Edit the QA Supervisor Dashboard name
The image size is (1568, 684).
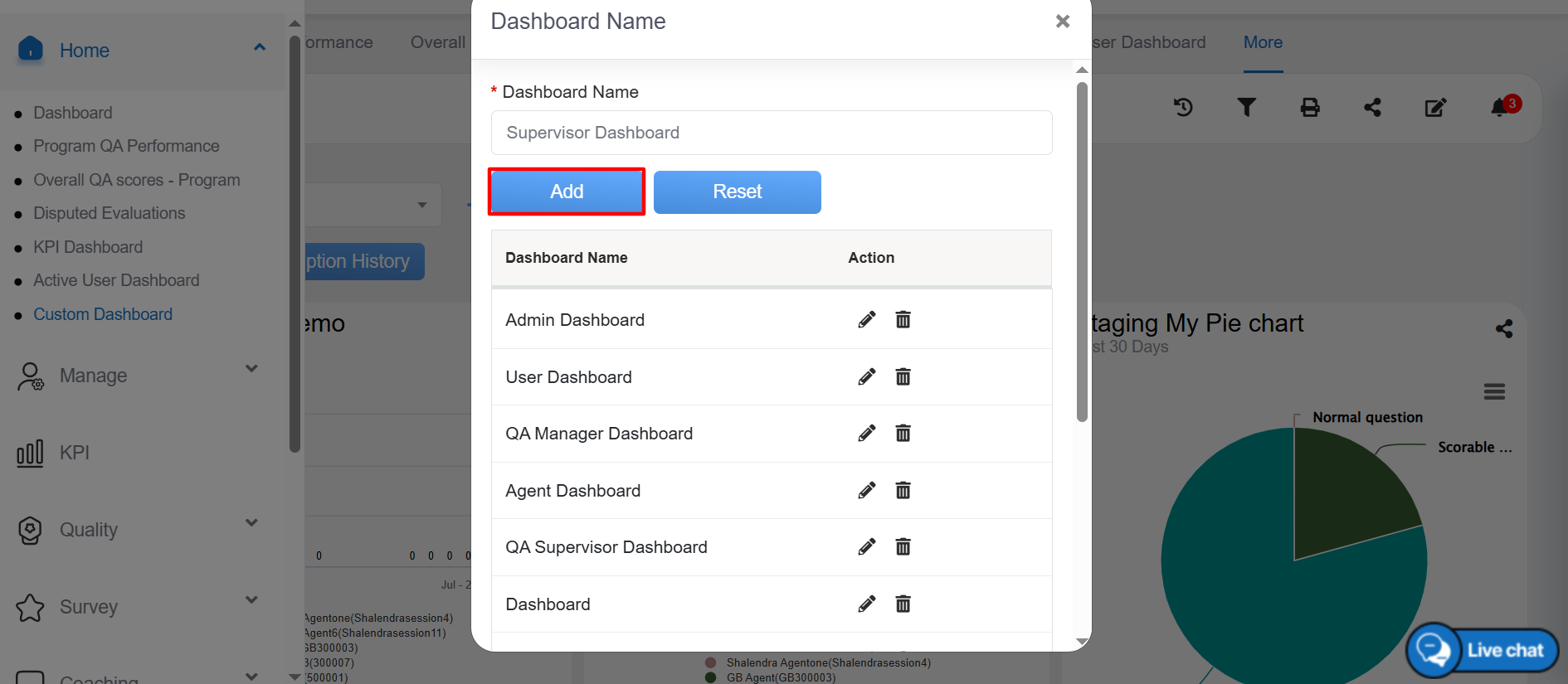(866, 547)
